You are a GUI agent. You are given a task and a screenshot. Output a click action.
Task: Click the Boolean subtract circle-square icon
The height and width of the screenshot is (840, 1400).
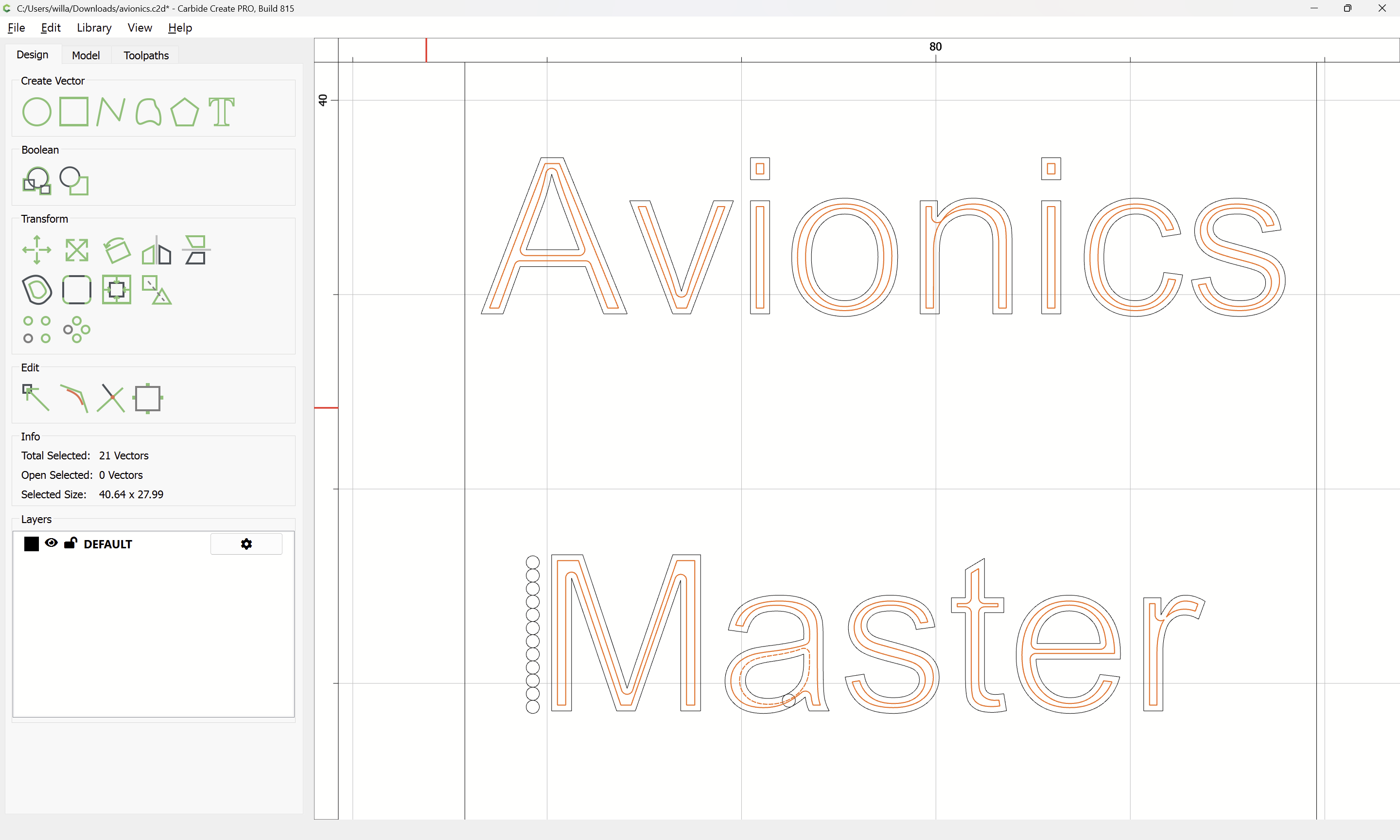point(74,180)
